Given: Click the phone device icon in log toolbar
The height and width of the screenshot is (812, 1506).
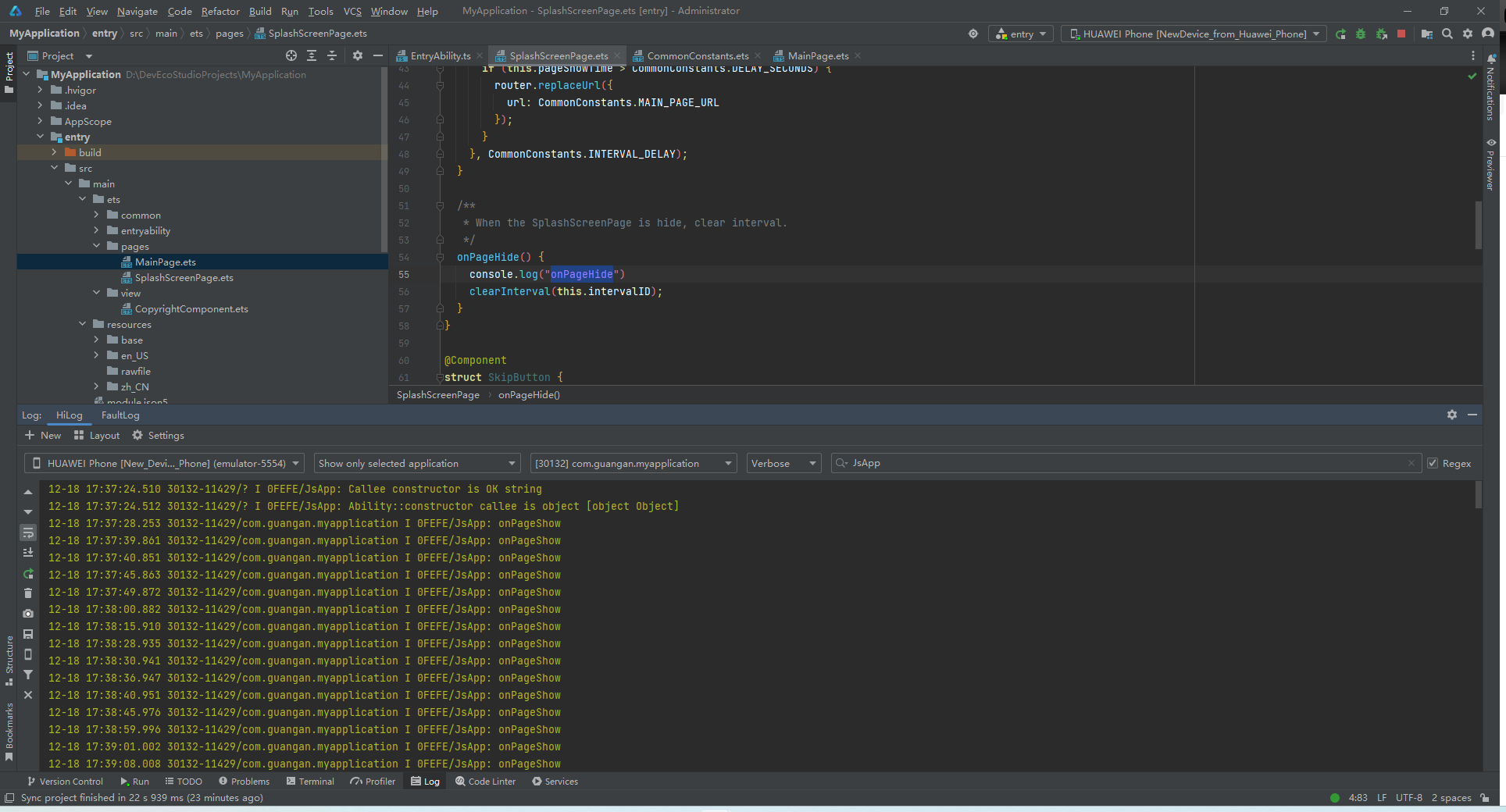Looking at the screenshot, I should click(x=28, y=654).
